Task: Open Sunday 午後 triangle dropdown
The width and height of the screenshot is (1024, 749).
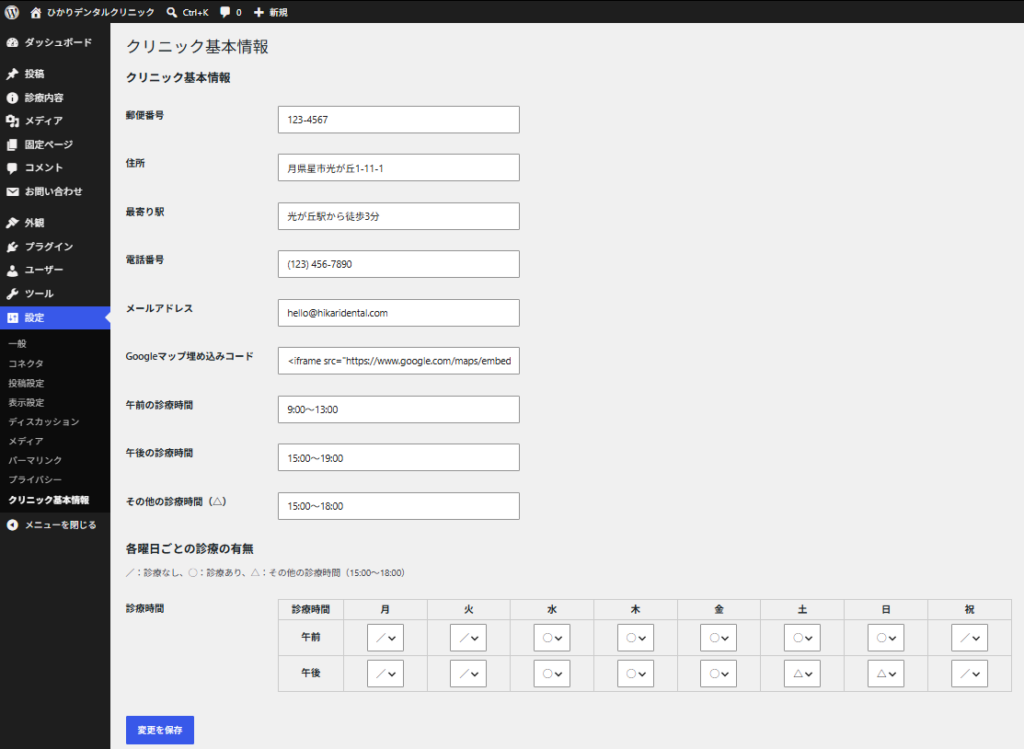Action: pyautogui.click(x=886, y=674)
